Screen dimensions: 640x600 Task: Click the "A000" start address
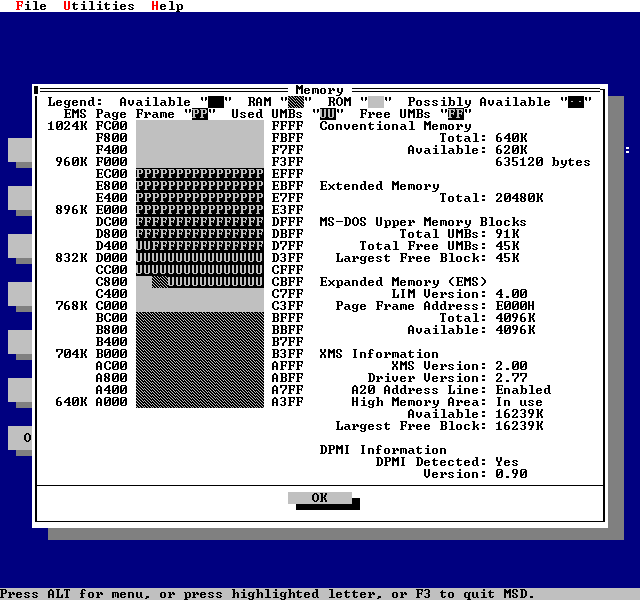tap(111, 402)
